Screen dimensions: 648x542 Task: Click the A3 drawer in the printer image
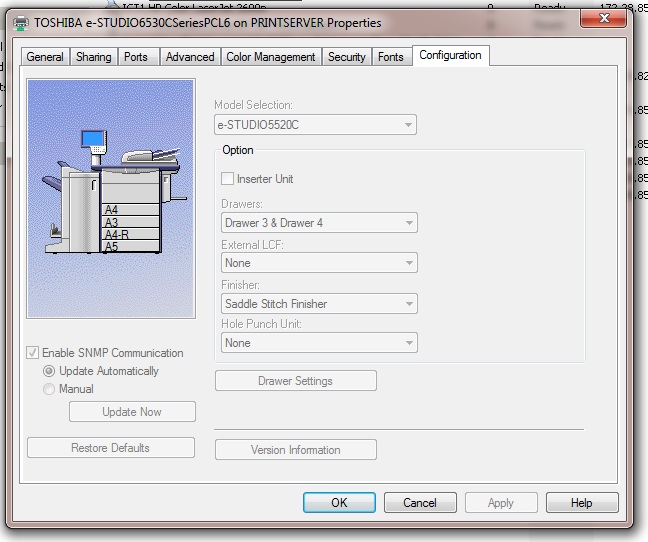click(x=131, y=222)
